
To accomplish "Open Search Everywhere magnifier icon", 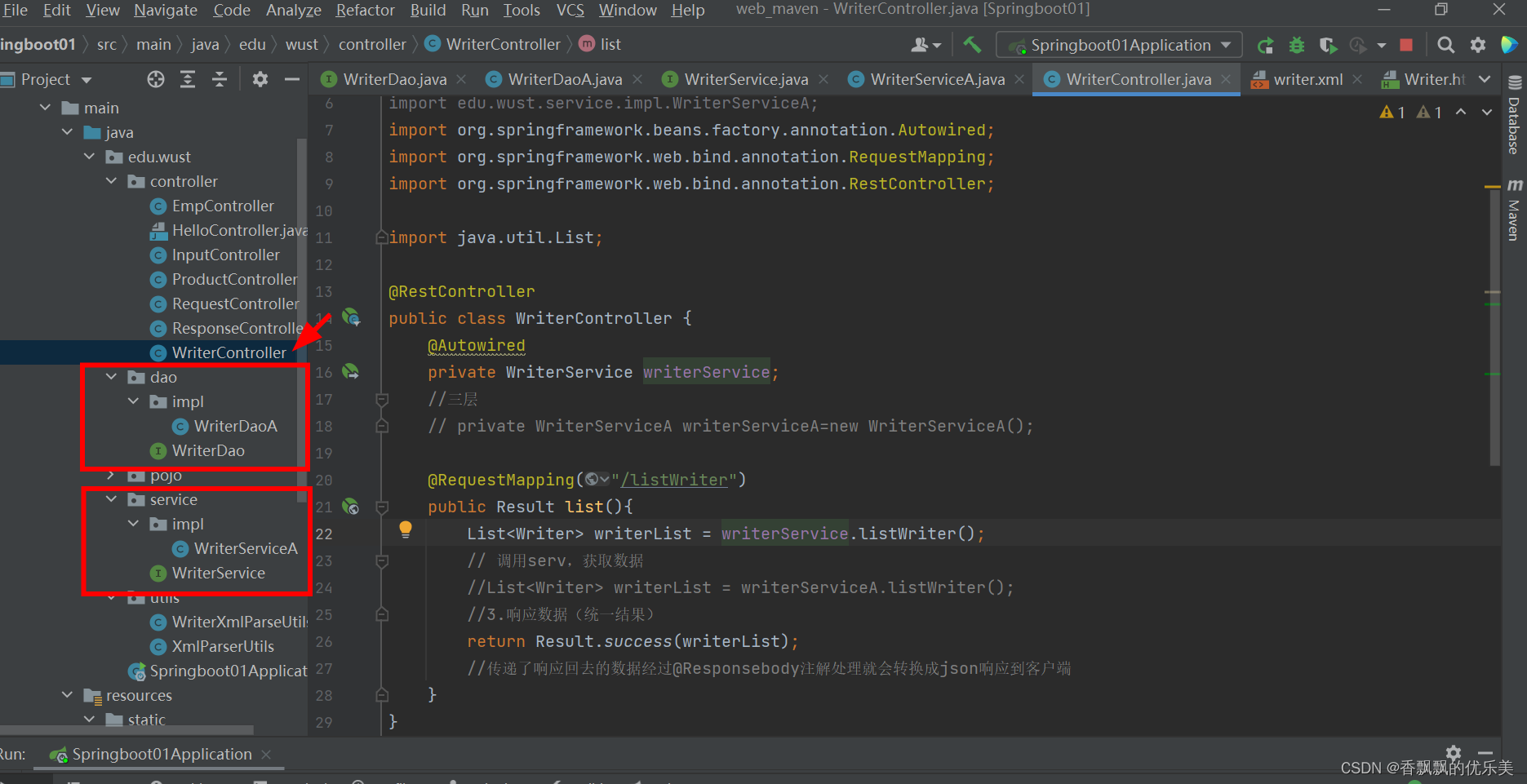I will click(1445, 45).
